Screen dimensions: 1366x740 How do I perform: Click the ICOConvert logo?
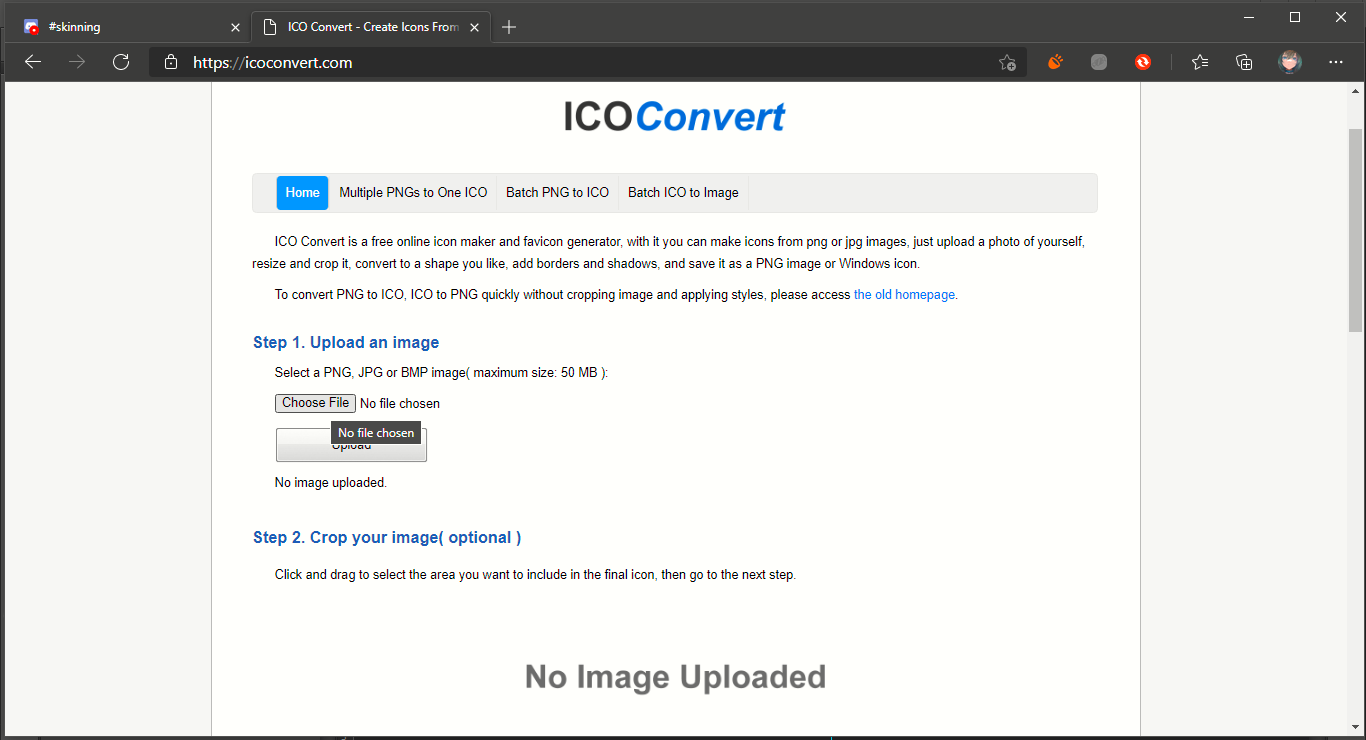click(674, 117)
